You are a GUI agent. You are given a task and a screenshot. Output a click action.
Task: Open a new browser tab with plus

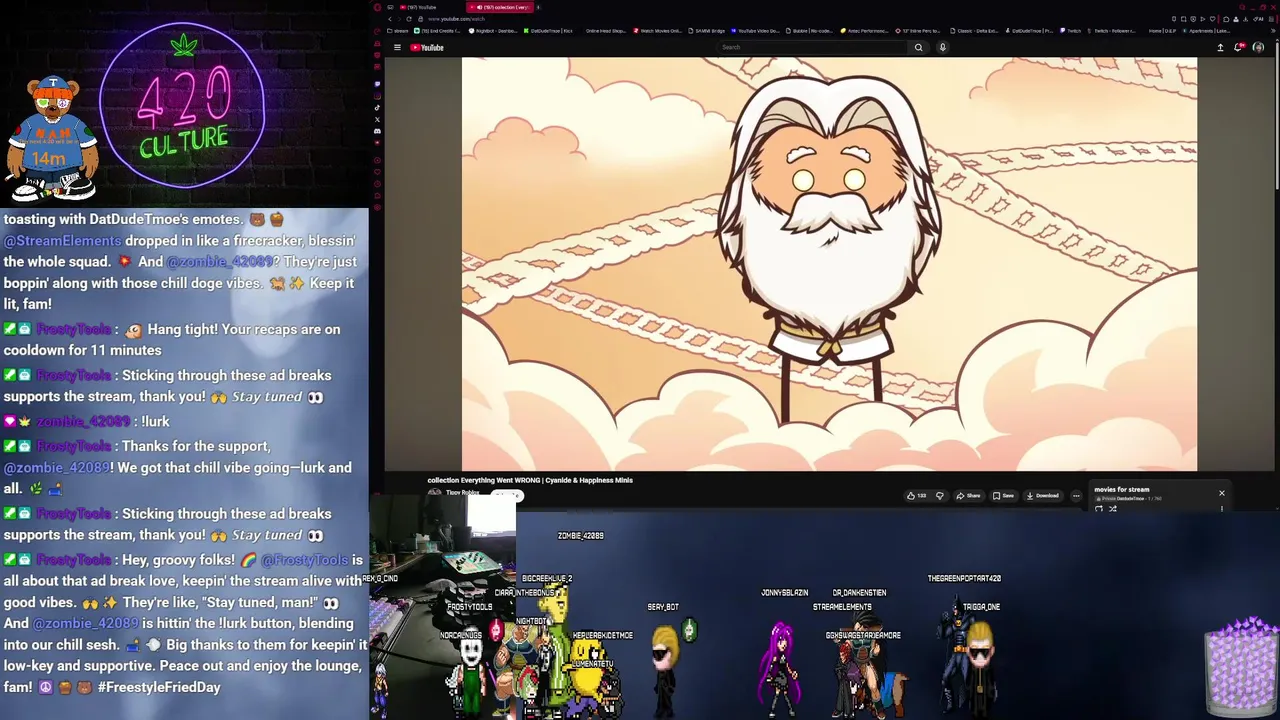[538, 7]
